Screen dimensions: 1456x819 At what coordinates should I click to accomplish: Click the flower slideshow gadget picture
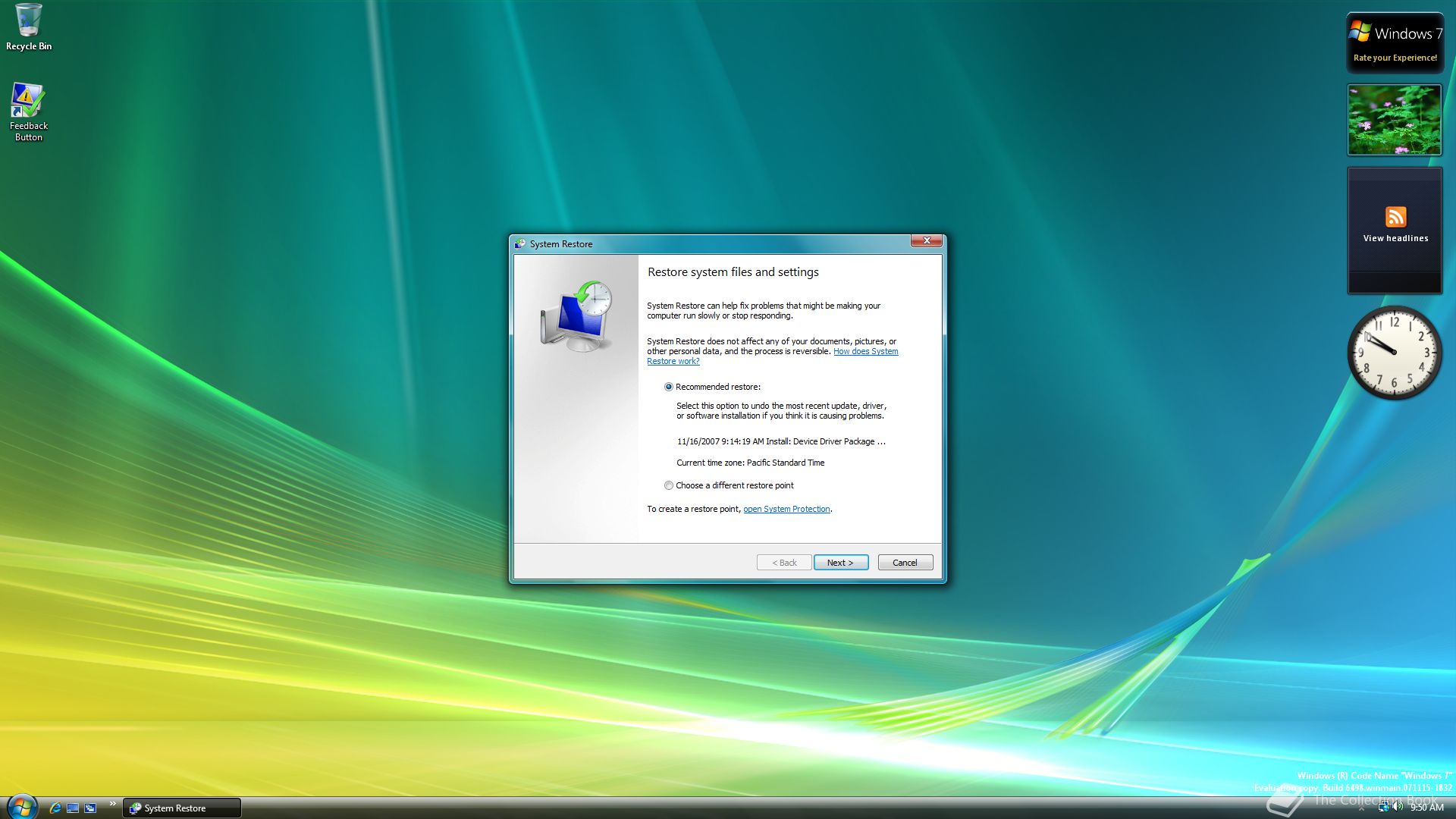point(1394,120)
